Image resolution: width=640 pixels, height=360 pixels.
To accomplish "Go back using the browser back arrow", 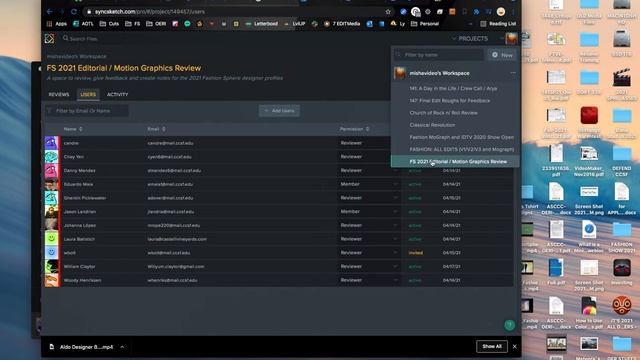I will point(50,12).
